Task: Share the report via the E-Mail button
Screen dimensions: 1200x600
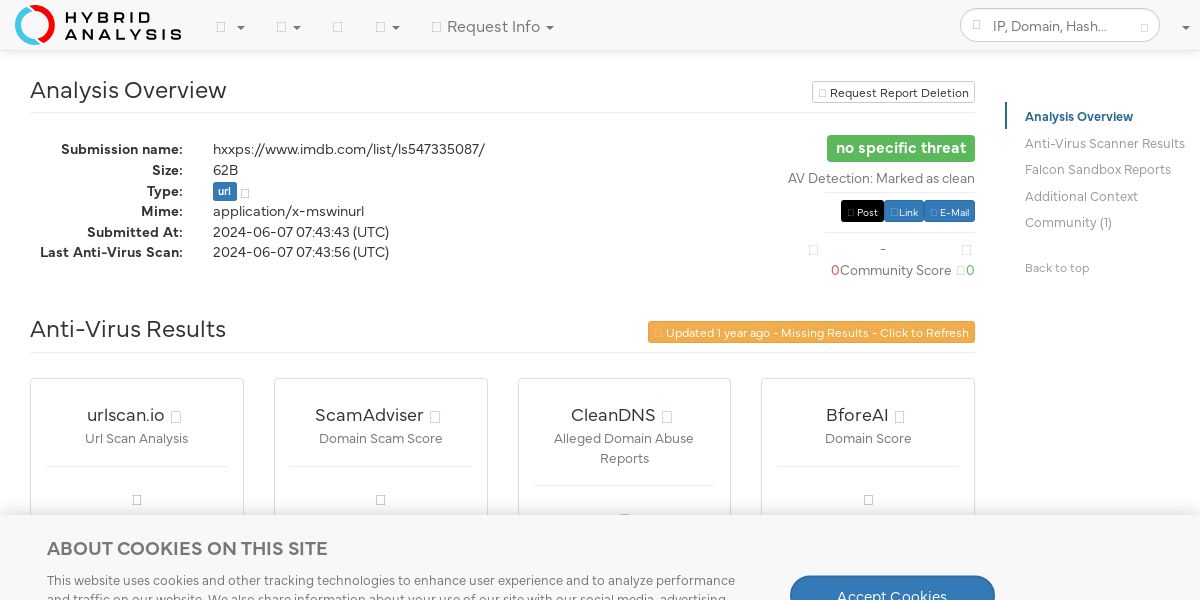Action: (949, 211)
